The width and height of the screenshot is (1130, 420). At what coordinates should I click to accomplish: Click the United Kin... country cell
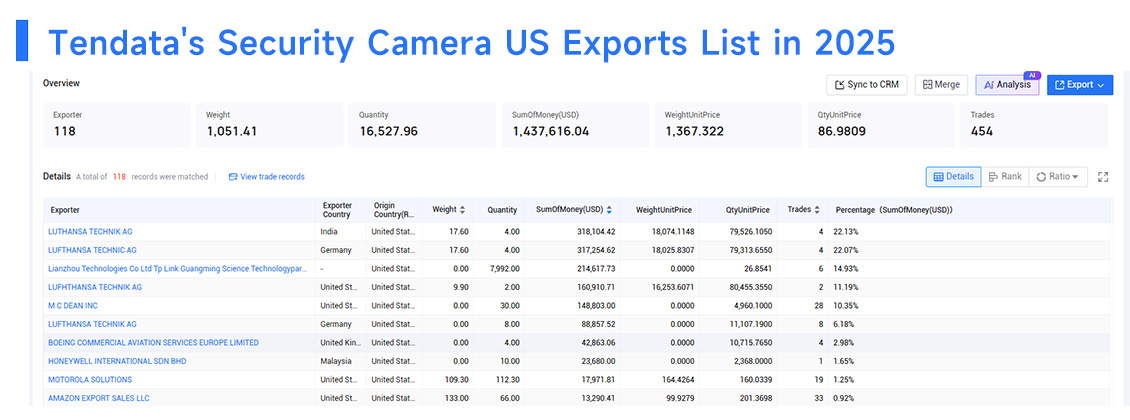pos(340,342)
